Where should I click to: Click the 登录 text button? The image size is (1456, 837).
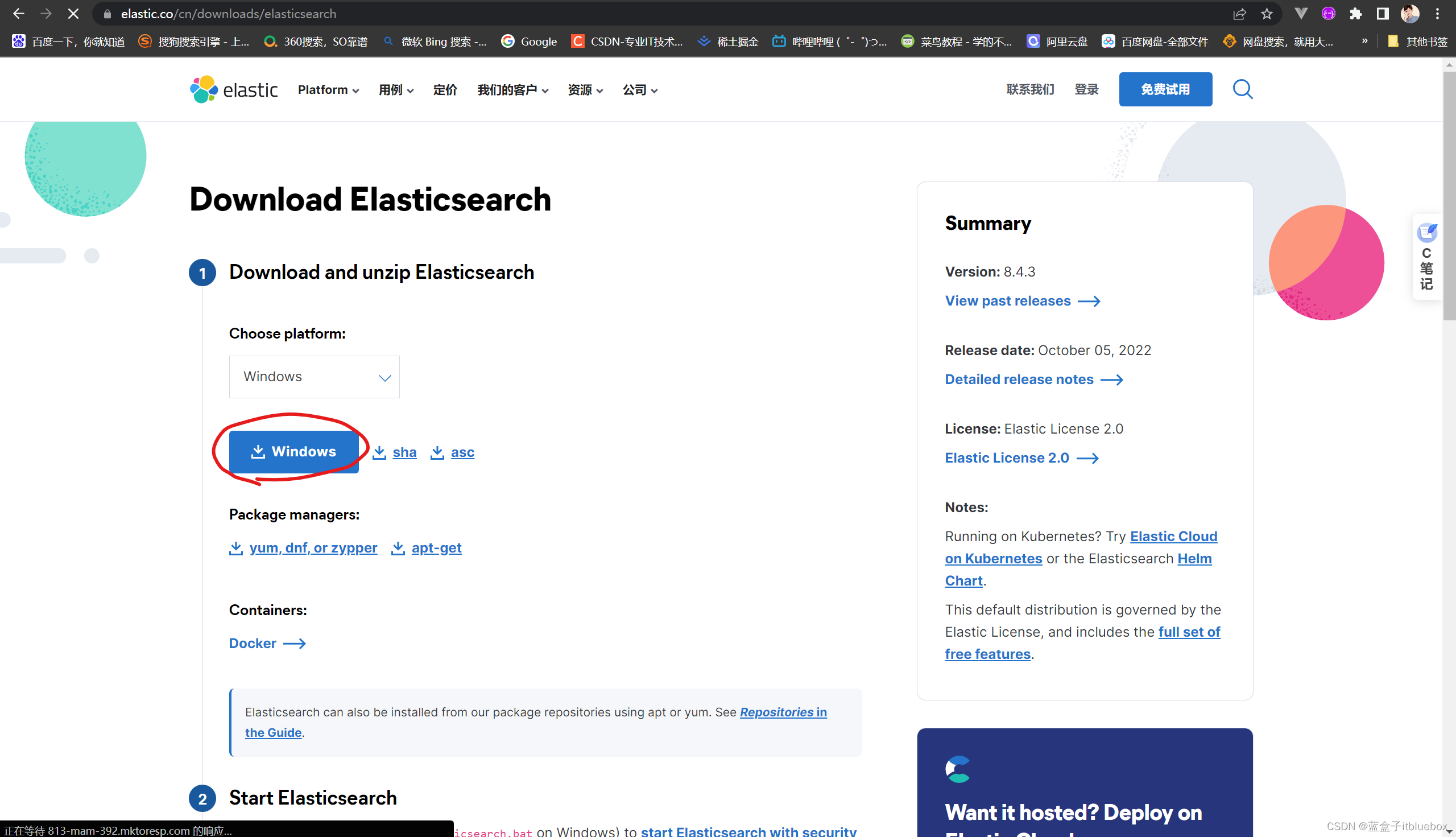[x=1087, y=89]
